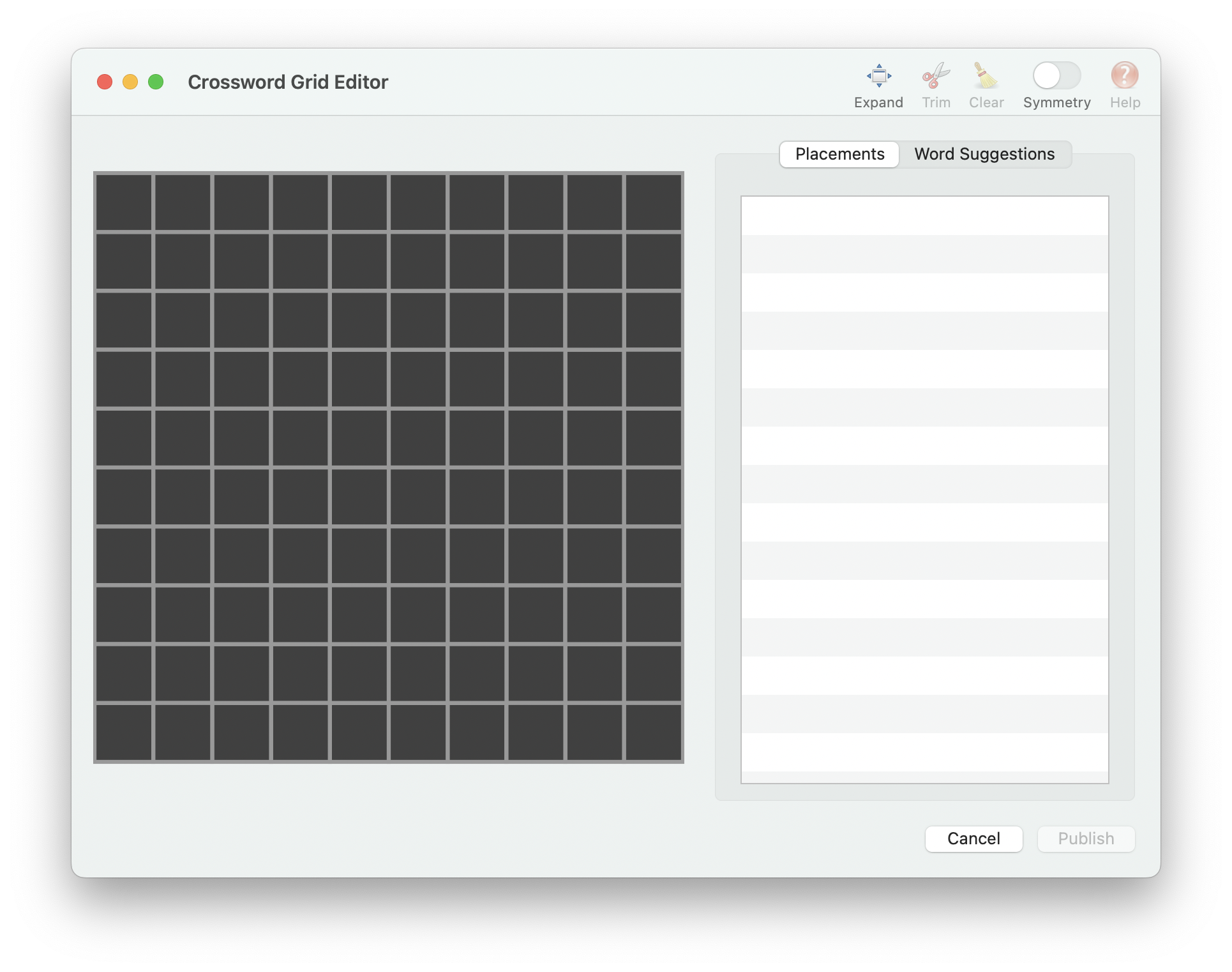This screenshot has height=972, width=1232.
Task: Click the Cancel button
Action: pos(973,839)
